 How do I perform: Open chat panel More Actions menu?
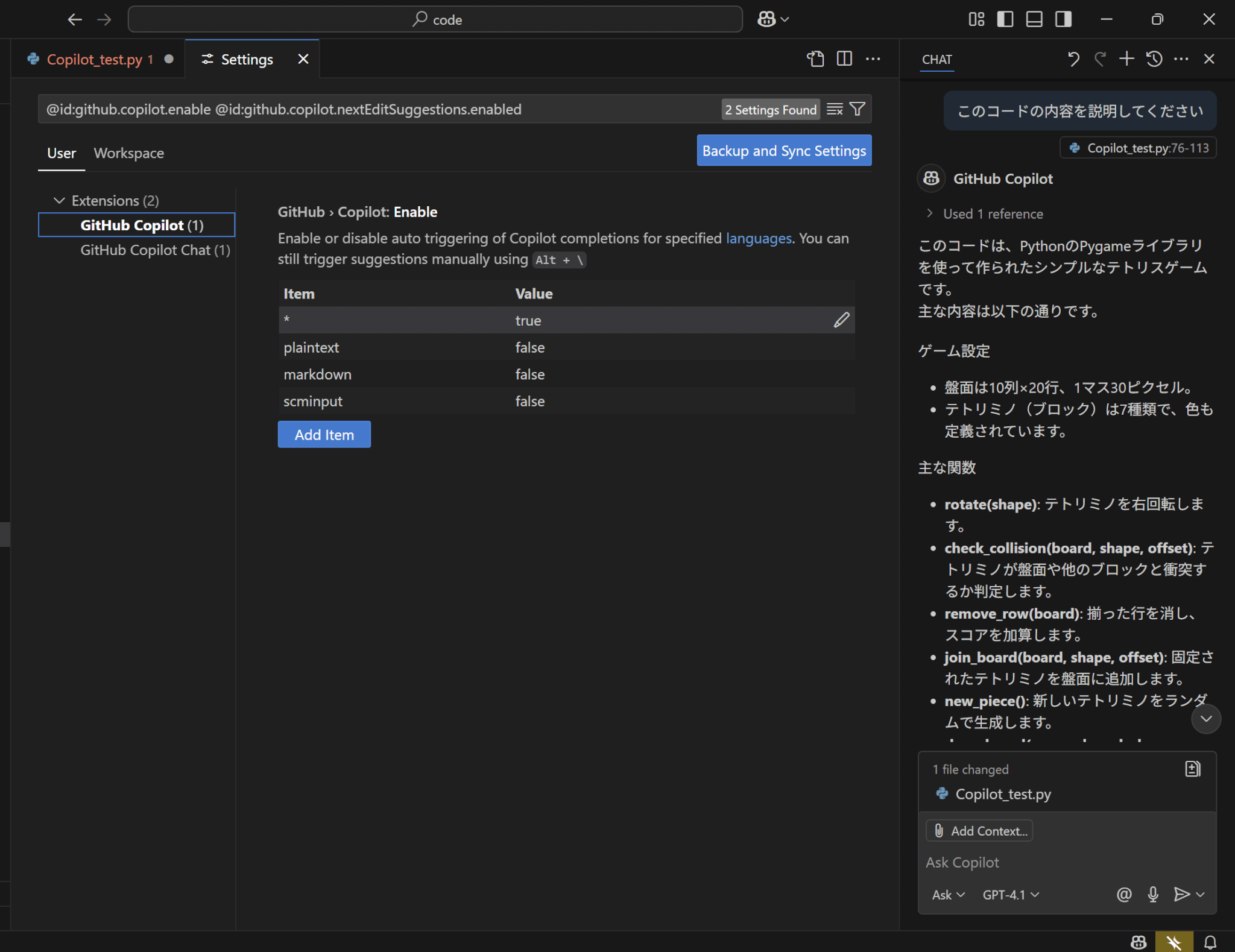1181,58
